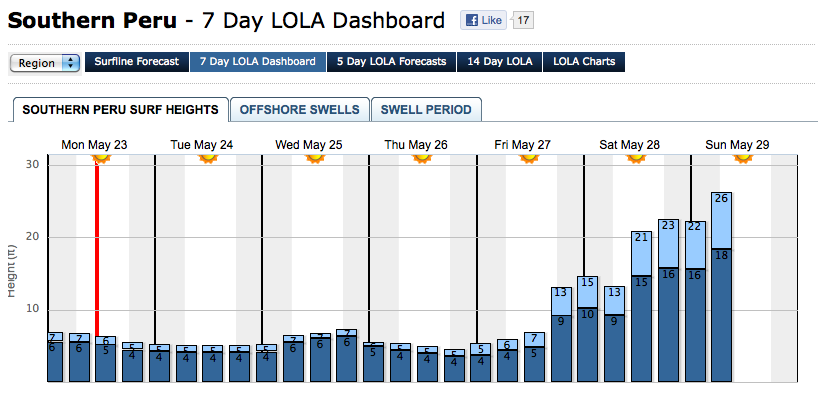The width and height of the screenshot is (821, 393).
Task: Click the Height (ft) axis label
Action: pos(13,271)
